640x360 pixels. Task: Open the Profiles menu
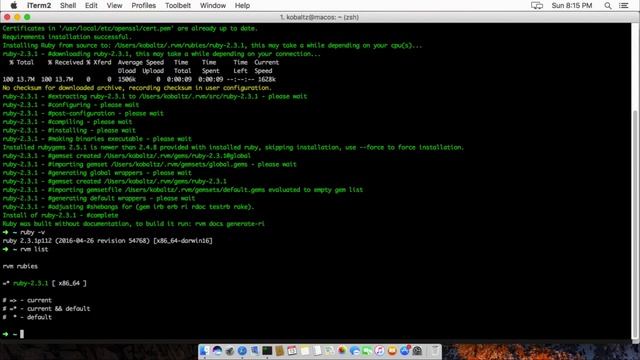143,5
